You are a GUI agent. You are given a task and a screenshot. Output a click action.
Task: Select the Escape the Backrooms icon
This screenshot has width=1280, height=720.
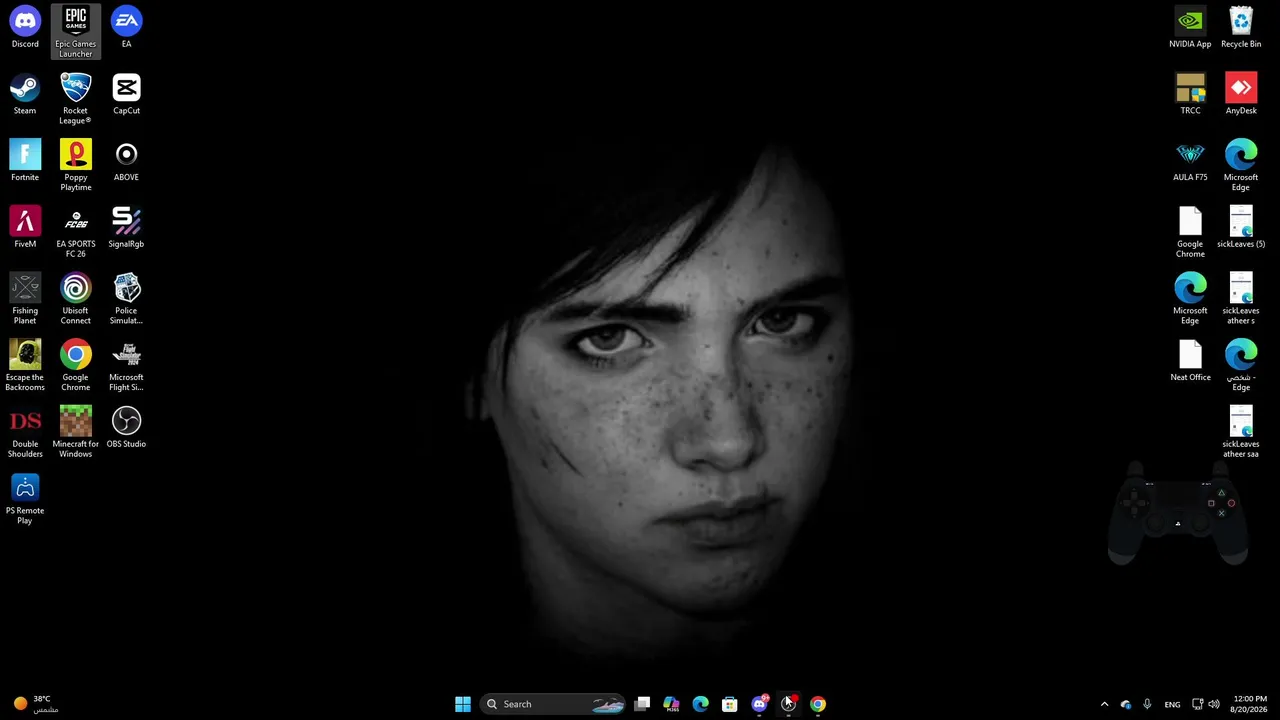[x=25, y=366]
